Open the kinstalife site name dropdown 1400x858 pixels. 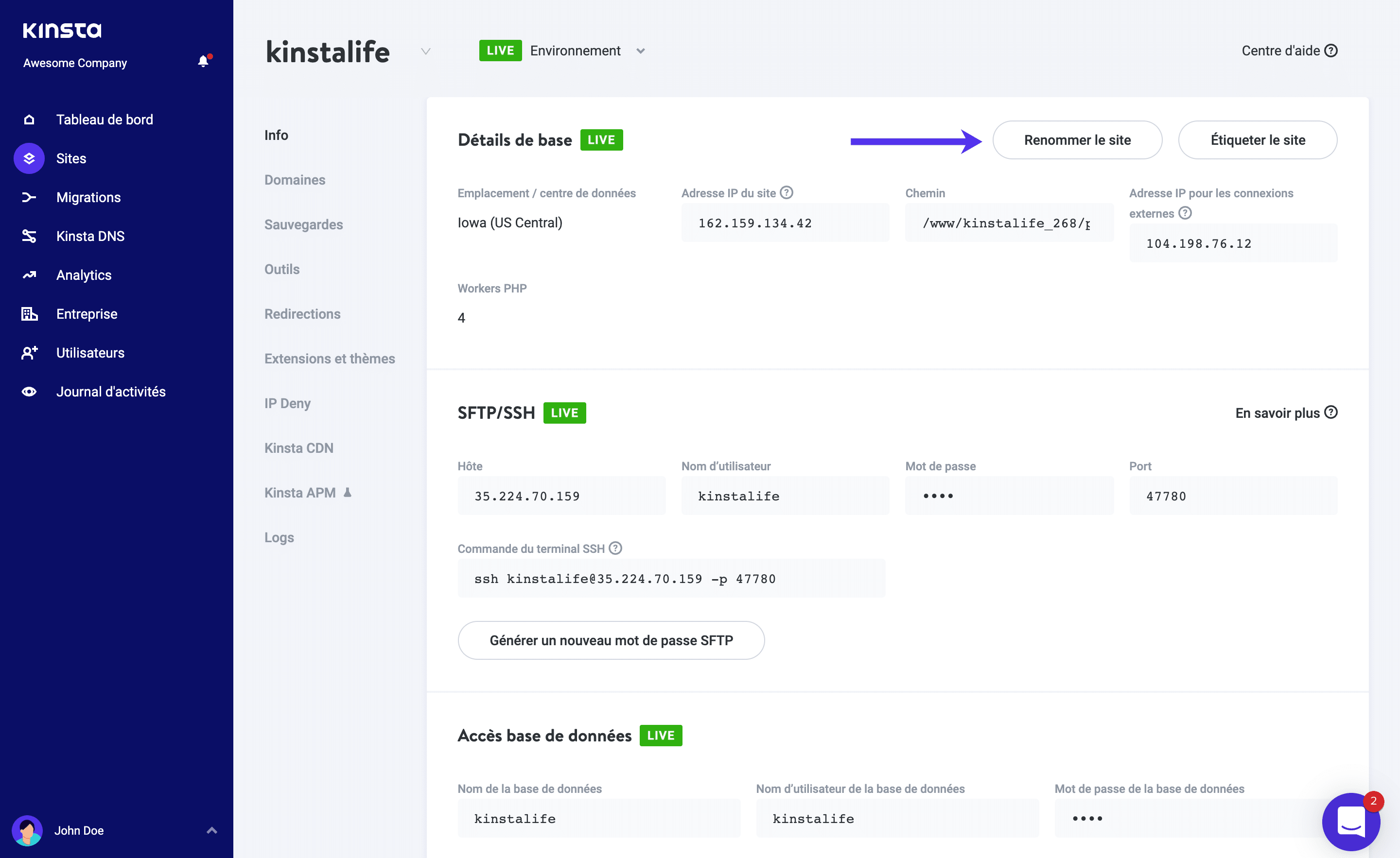[425, 51]
